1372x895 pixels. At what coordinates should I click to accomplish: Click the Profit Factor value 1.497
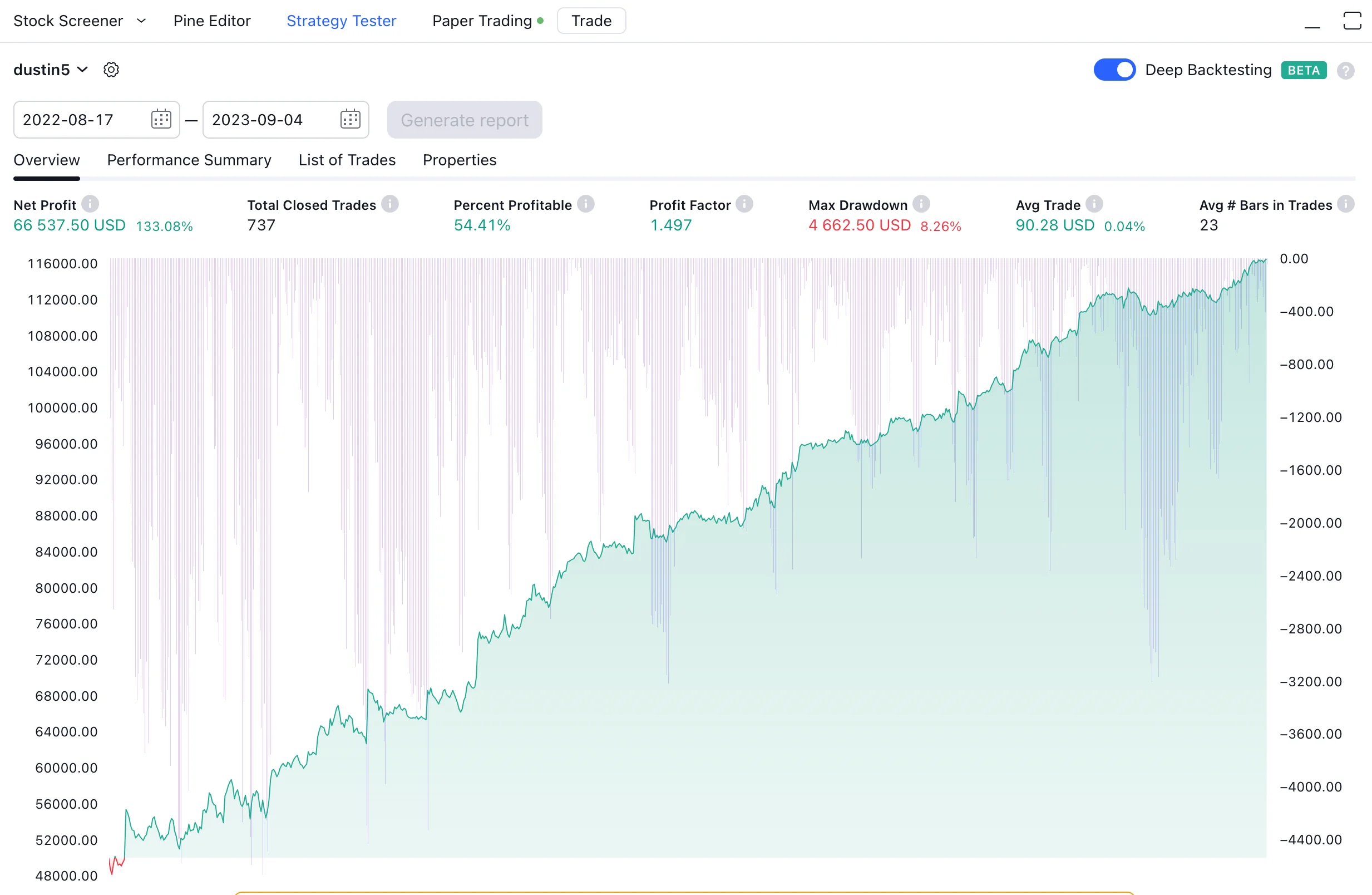[670, 225]
